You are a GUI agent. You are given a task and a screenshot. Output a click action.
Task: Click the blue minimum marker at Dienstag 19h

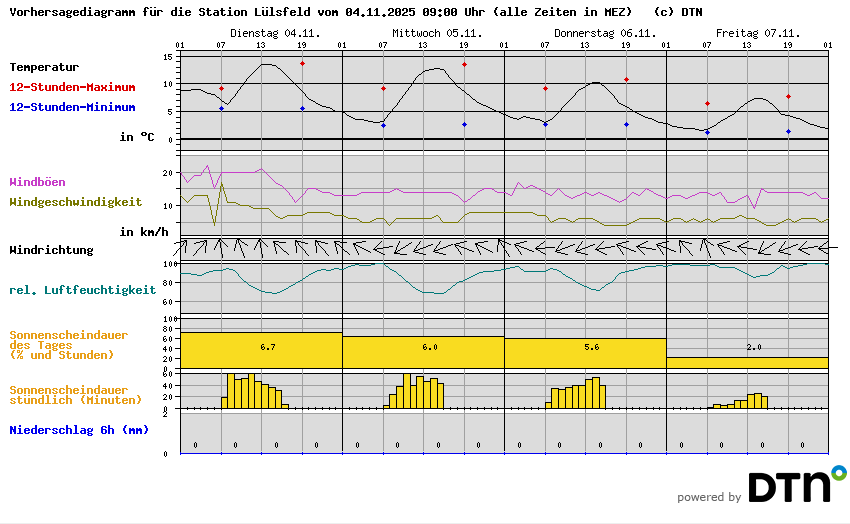point(302,109)
